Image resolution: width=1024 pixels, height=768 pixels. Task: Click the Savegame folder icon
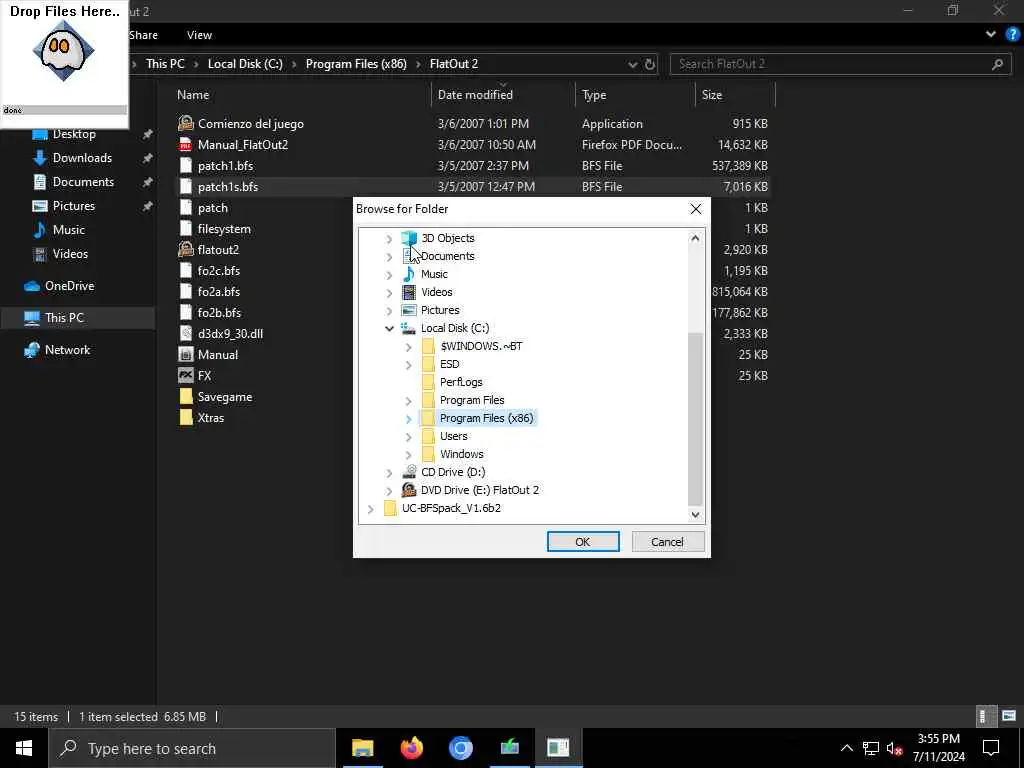(186, 396)
